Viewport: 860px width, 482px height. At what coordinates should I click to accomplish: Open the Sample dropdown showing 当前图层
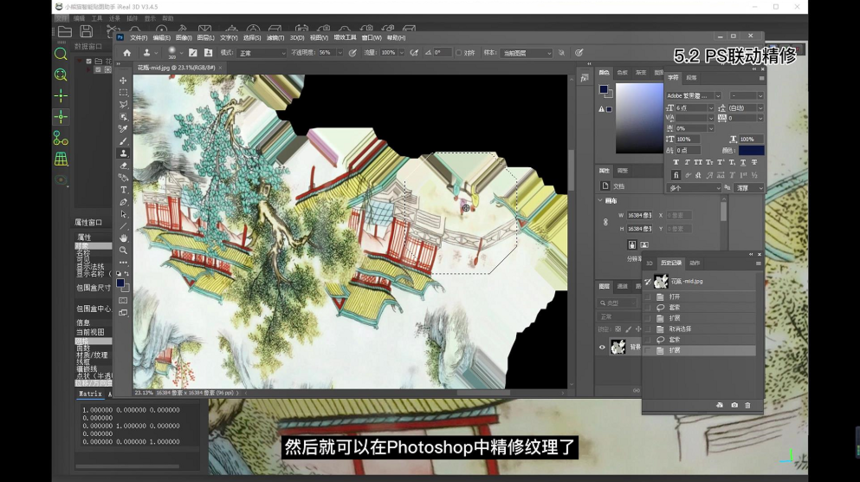[526, 53]
